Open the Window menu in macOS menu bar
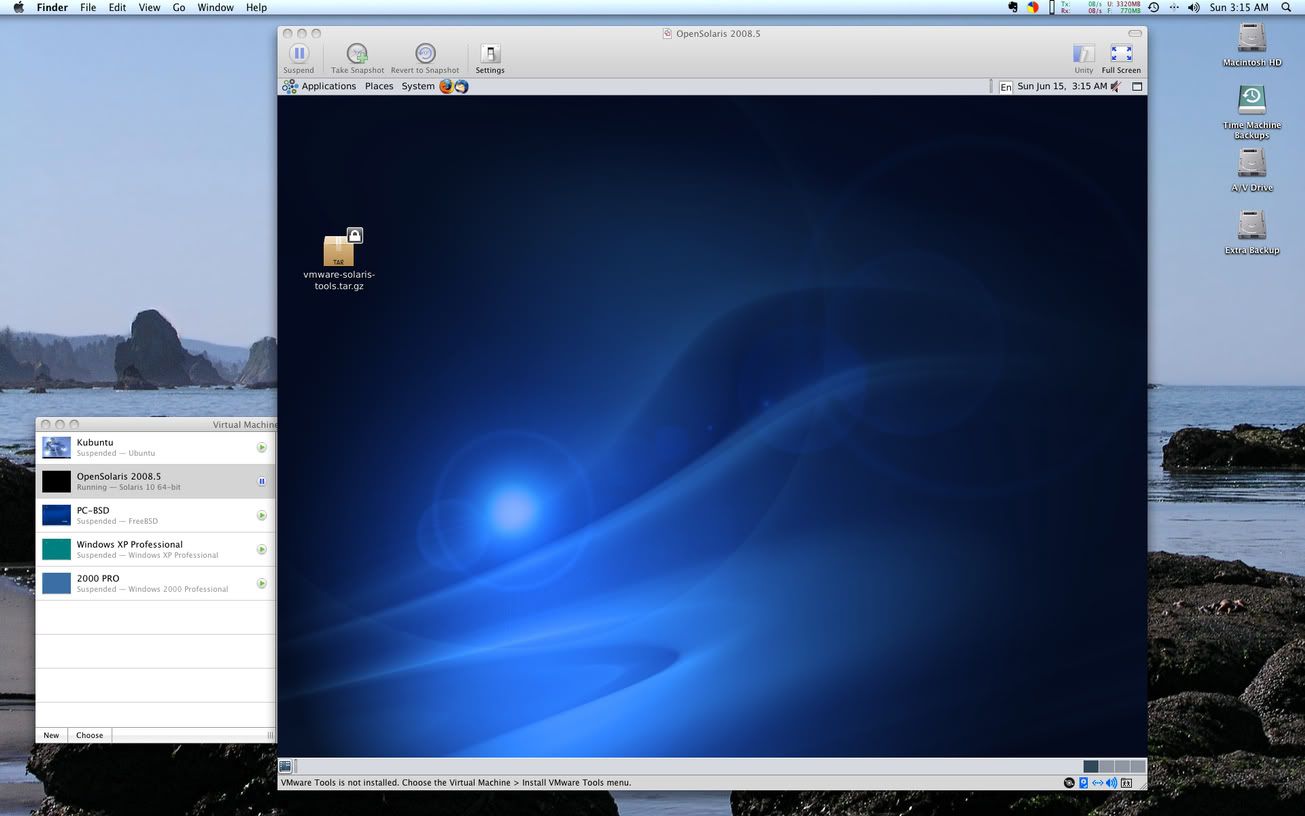 coord(215,7)
